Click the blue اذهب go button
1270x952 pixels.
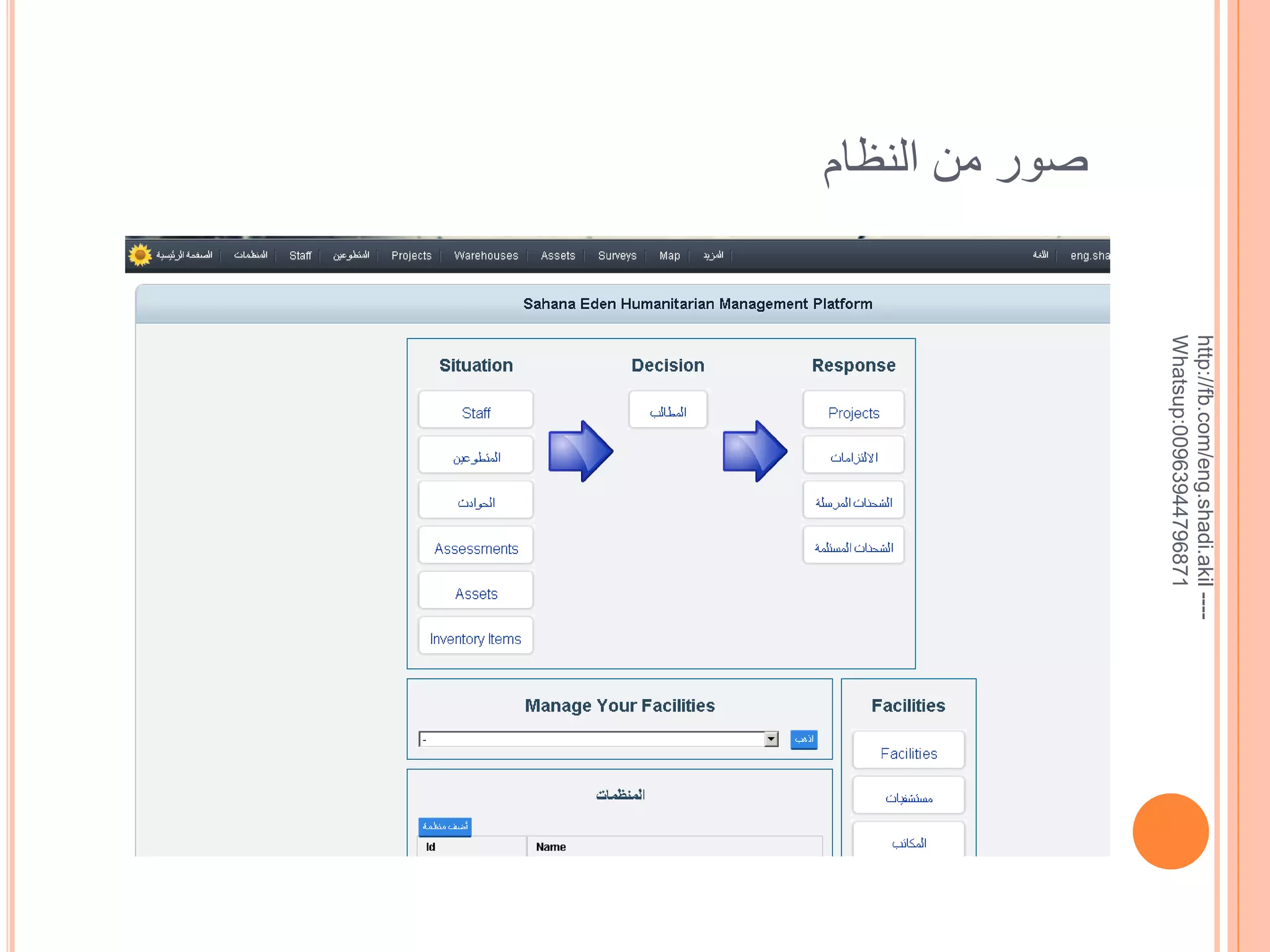tap(804, 739)
